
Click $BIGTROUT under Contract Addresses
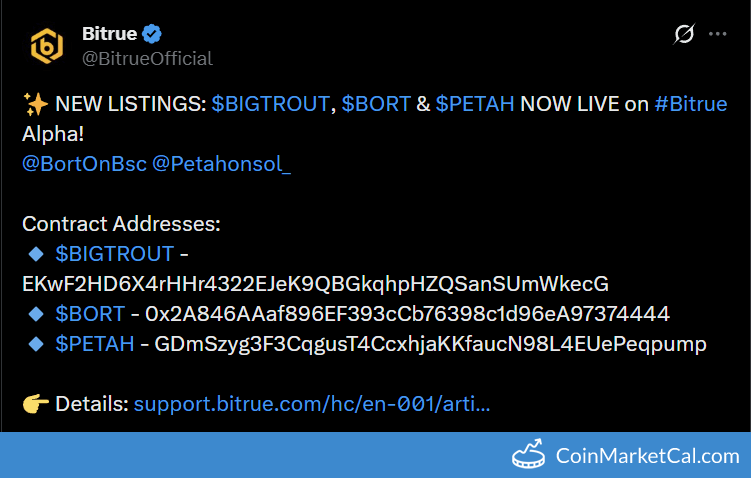(x=115, y=254)
